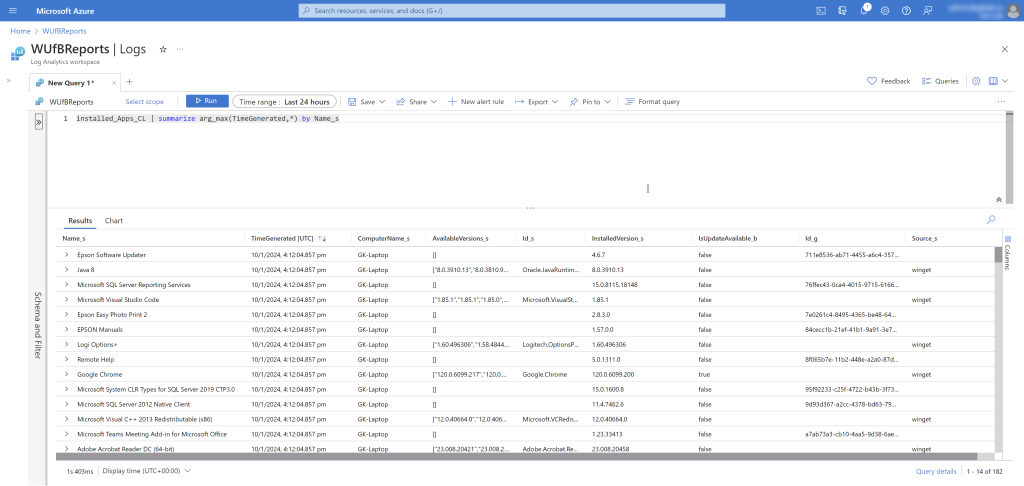Open the Azure portal hamburger menu
The image size is (1024, 486).
click(x=13, y=11)
